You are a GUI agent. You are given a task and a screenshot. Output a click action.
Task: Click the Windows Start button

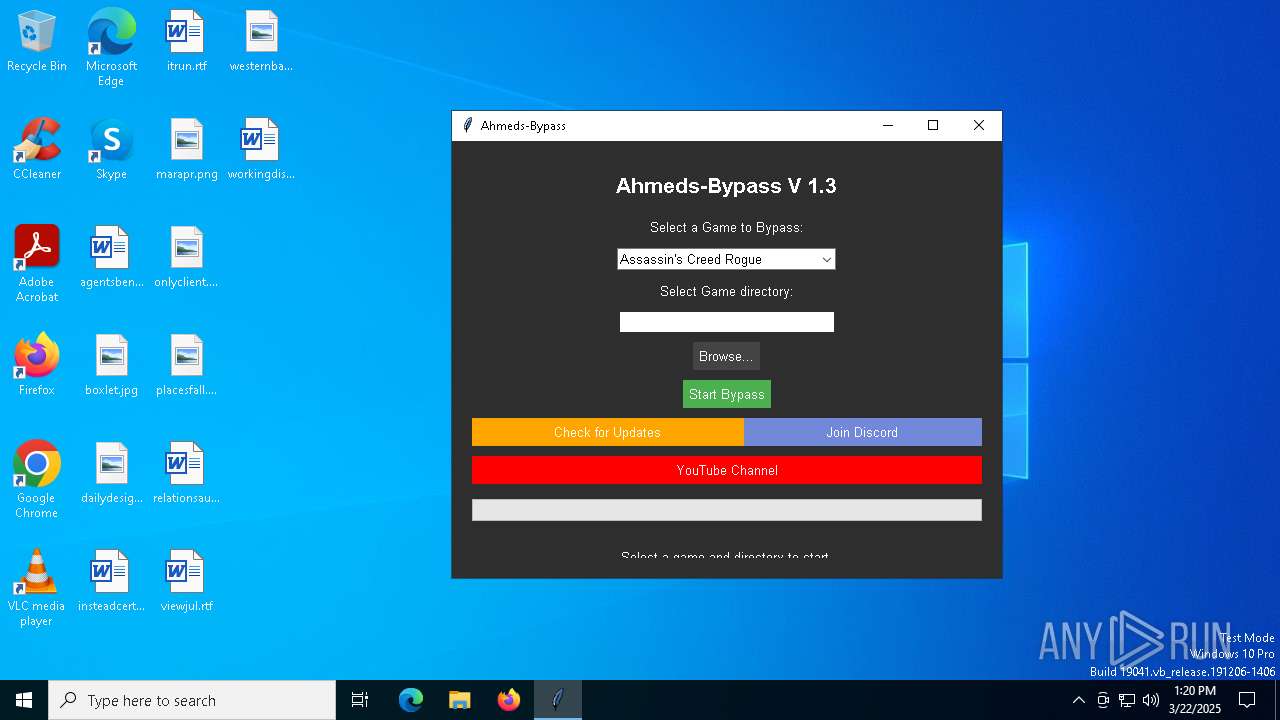tap(24, 700)
